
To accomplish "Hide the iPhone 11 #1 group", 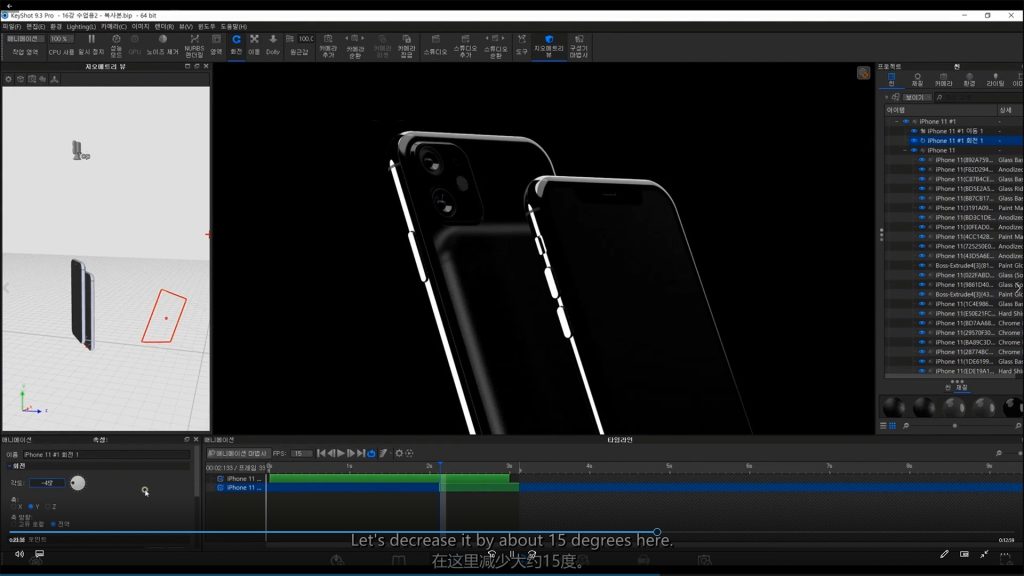I will click(x=906, y=121).
